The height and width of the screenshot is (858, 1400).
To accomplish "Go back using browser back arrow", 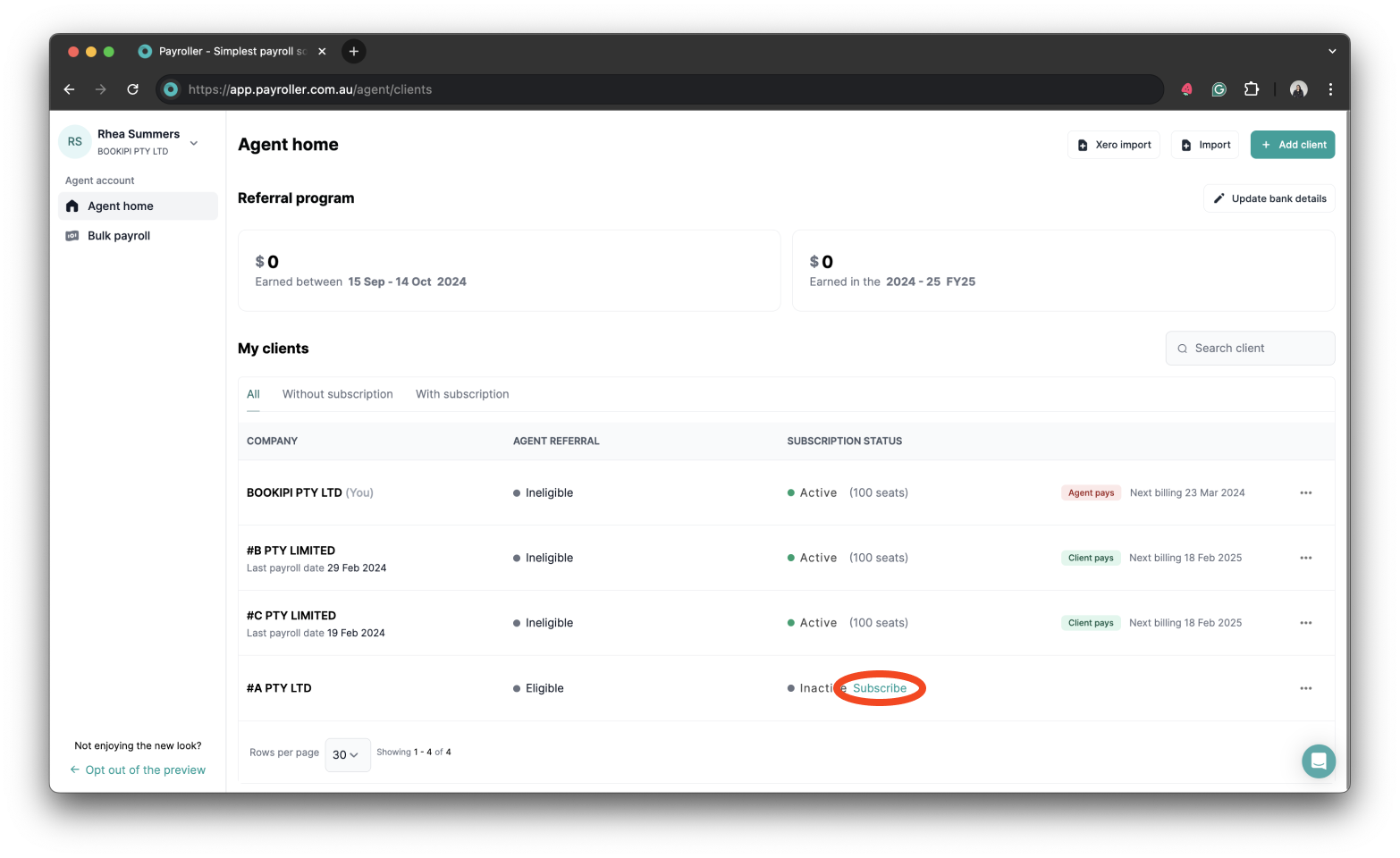I will coord(69,89).
